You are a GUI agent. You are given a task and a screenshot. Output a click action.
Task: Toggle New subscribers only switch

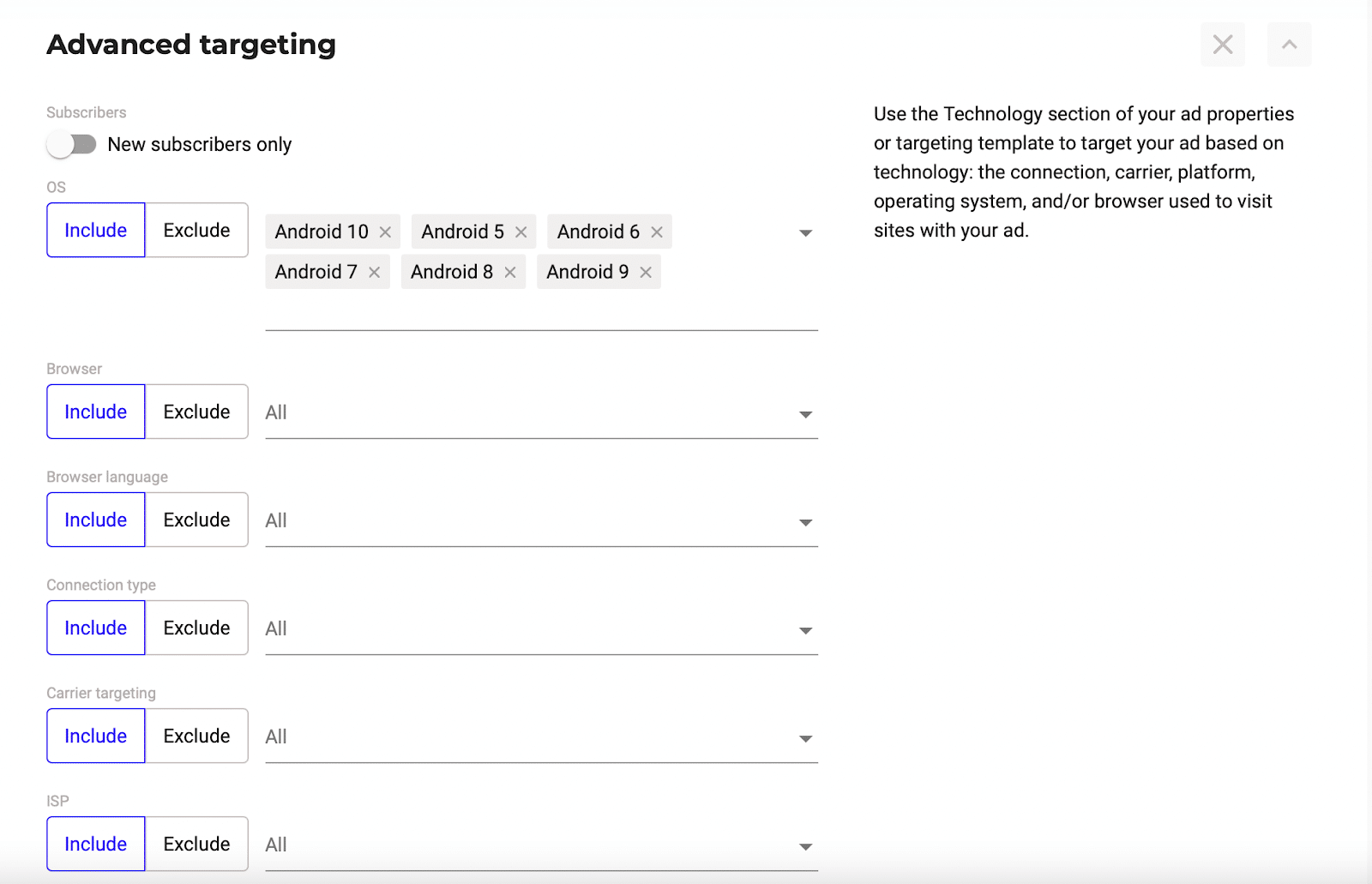pyautogui.click(x=72, y=144)
